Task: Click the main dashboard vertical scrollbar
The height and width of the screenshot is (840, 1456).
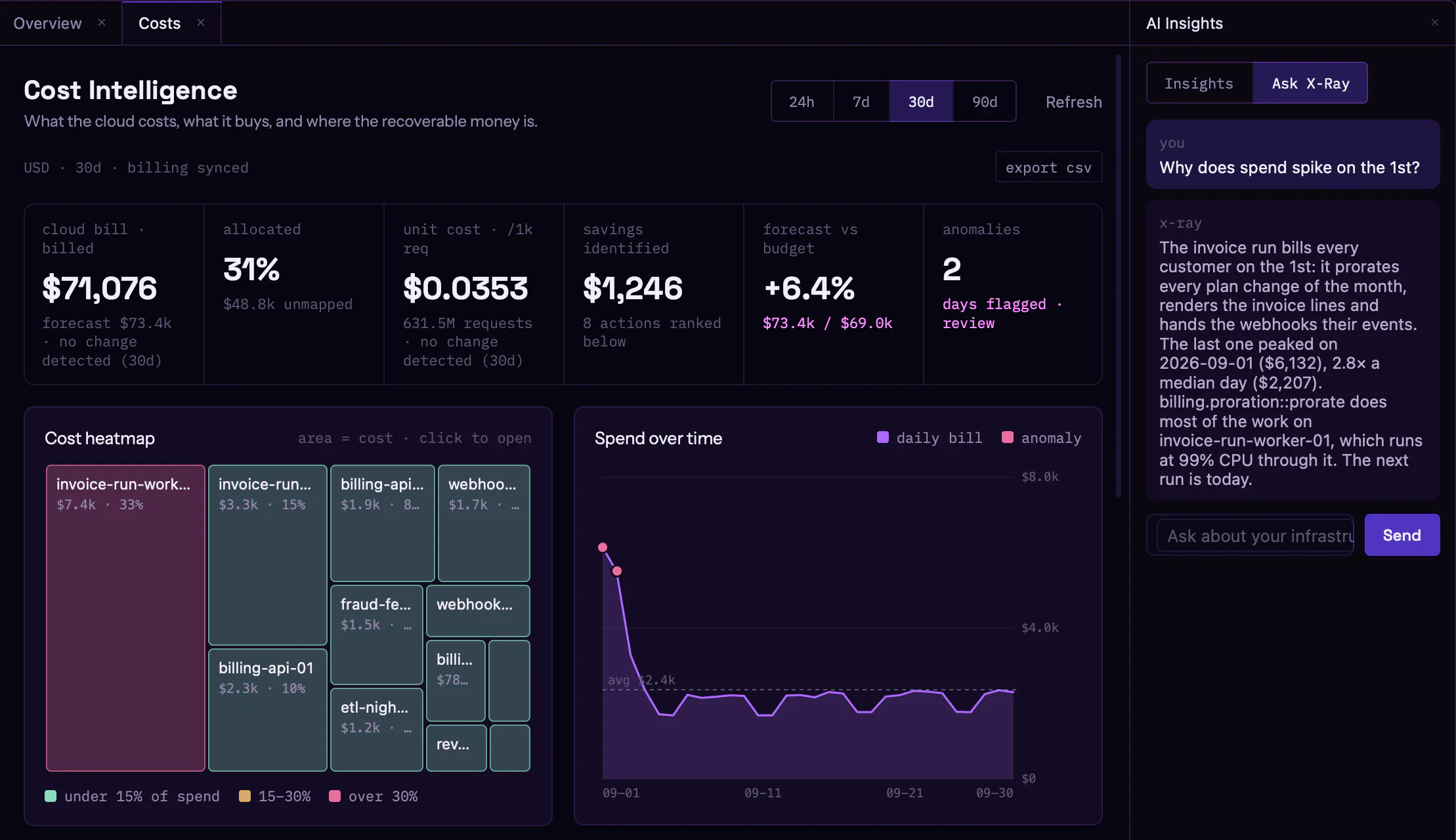Action: point(1119,276)
